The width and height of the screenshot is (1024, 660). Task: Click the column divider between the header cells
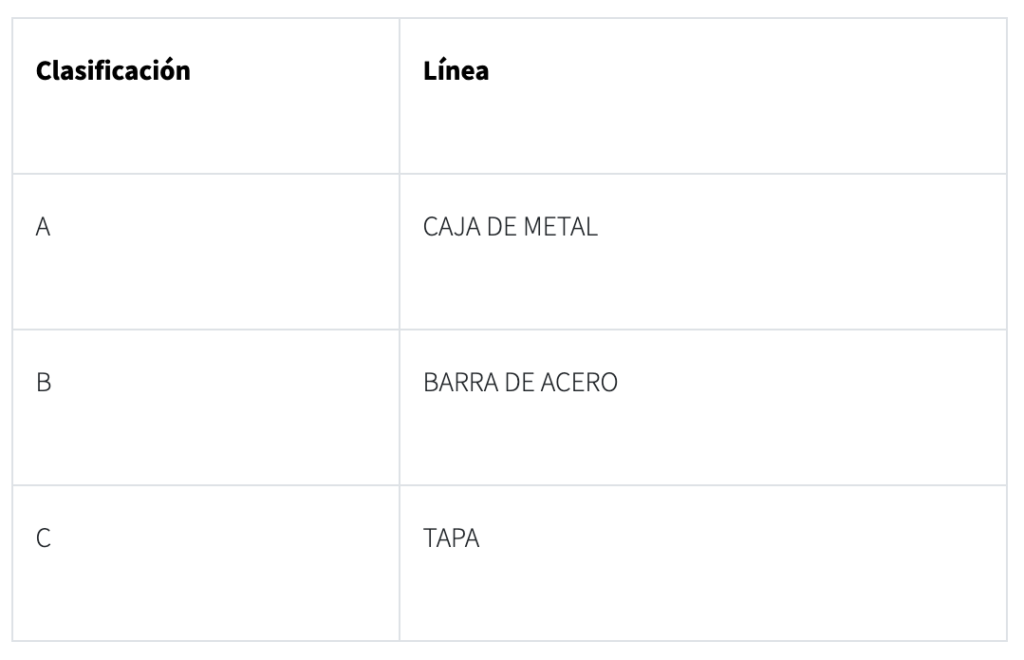(399, 95)
